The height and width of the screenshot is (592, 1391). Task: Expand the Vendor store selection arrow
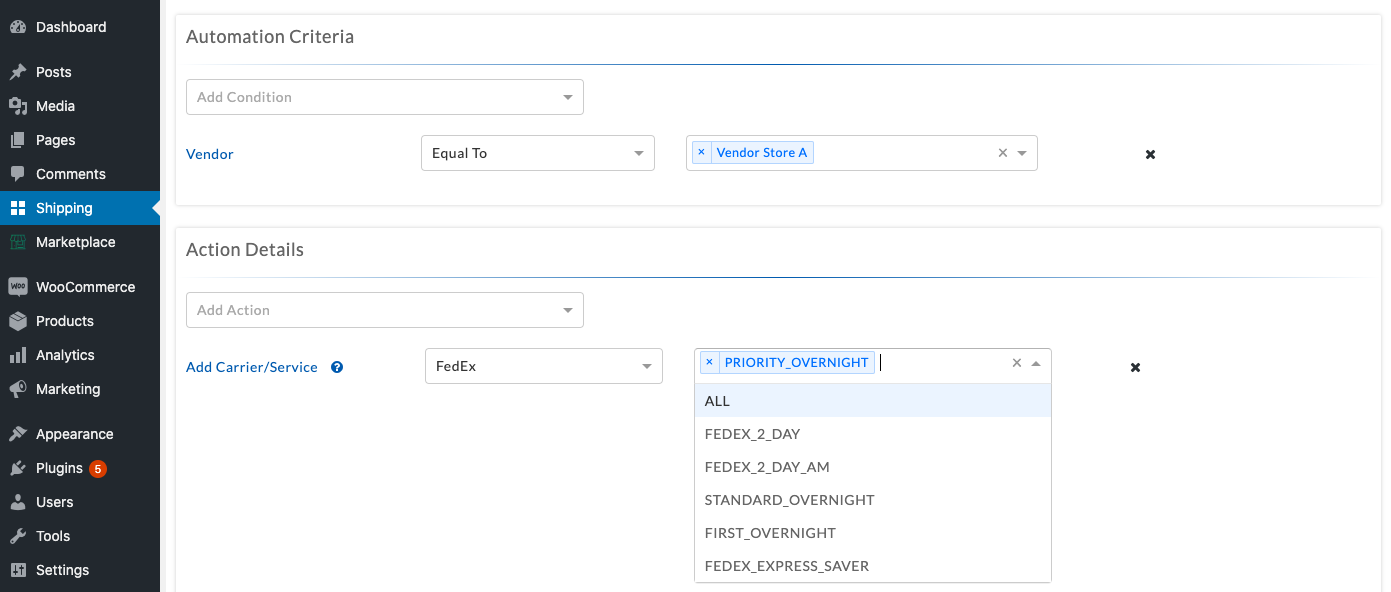[x=1022, y=153]
